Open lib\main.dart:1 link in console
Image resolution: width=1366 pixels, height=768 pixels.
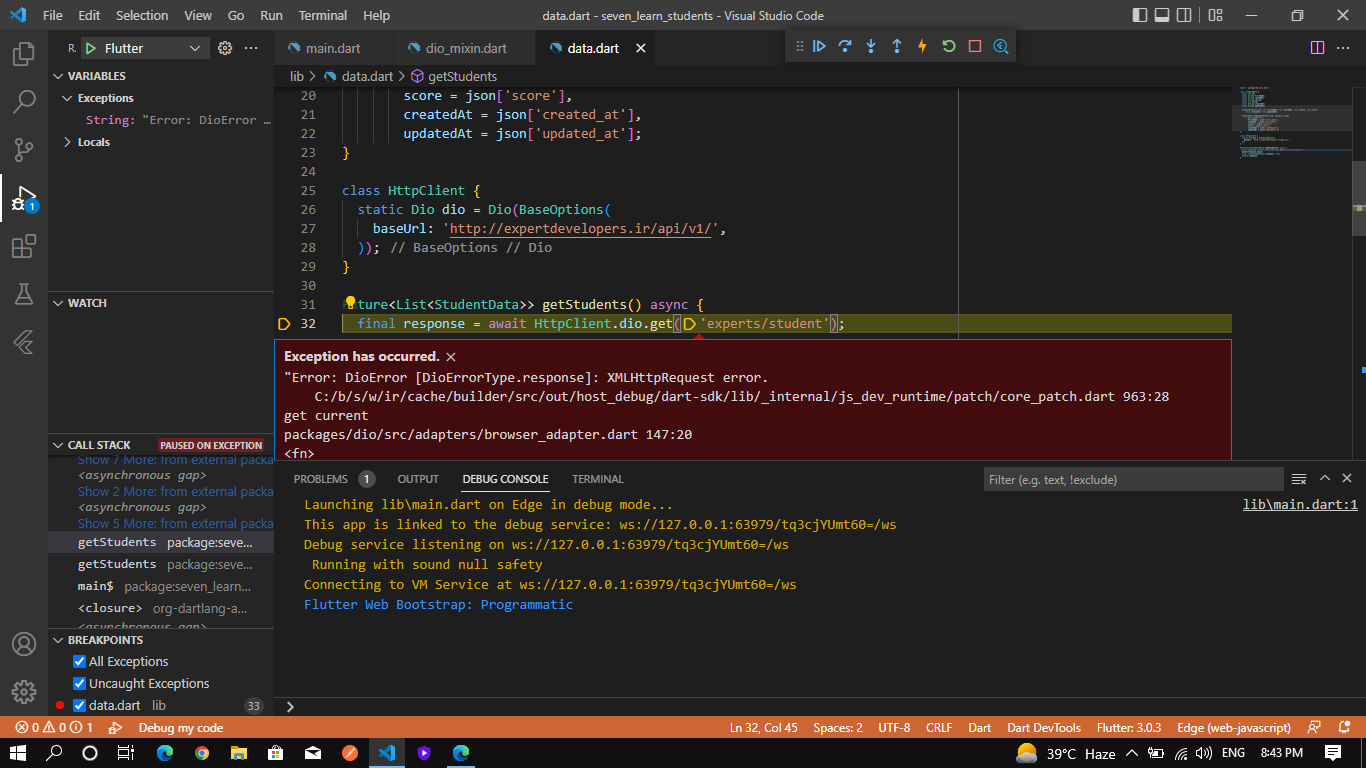1300,505
